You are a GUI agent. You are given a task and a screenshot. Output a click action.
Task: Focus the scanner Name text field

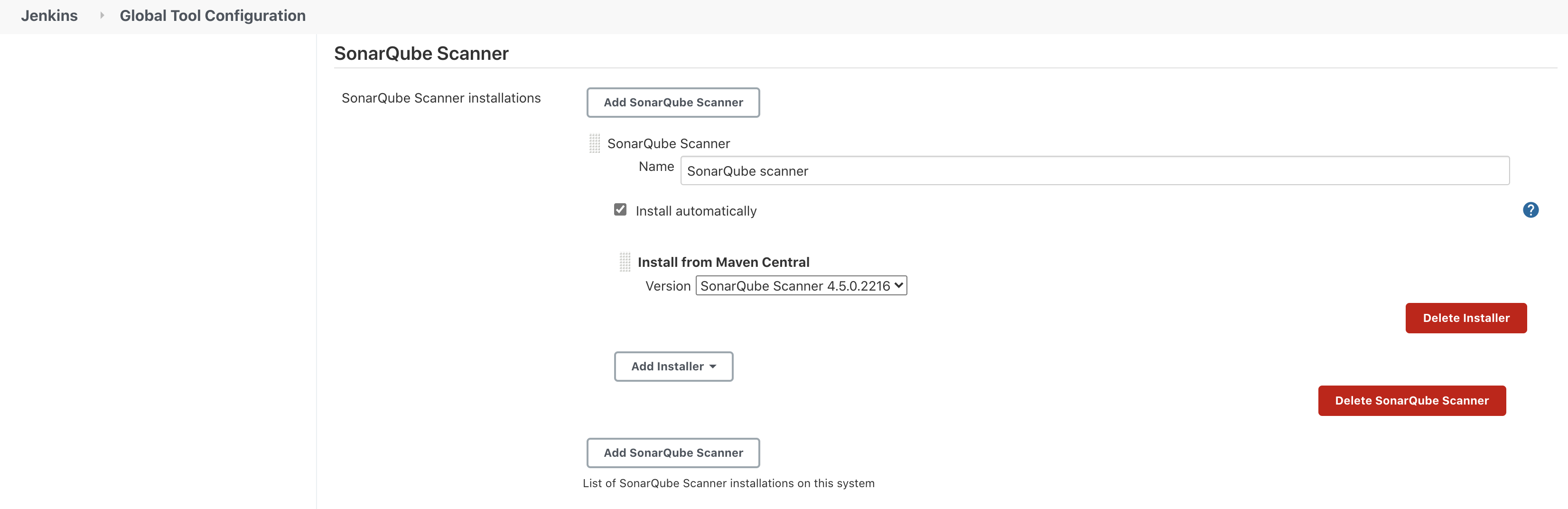pos(1094,171)
